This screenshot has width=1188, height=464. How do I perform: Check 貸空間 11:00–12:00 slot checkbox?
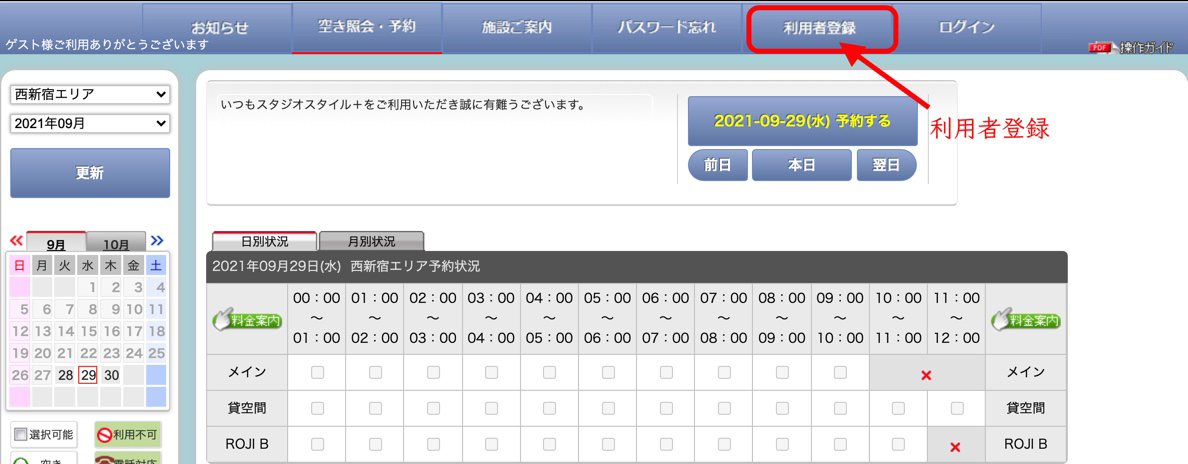(x=956, y=408)
